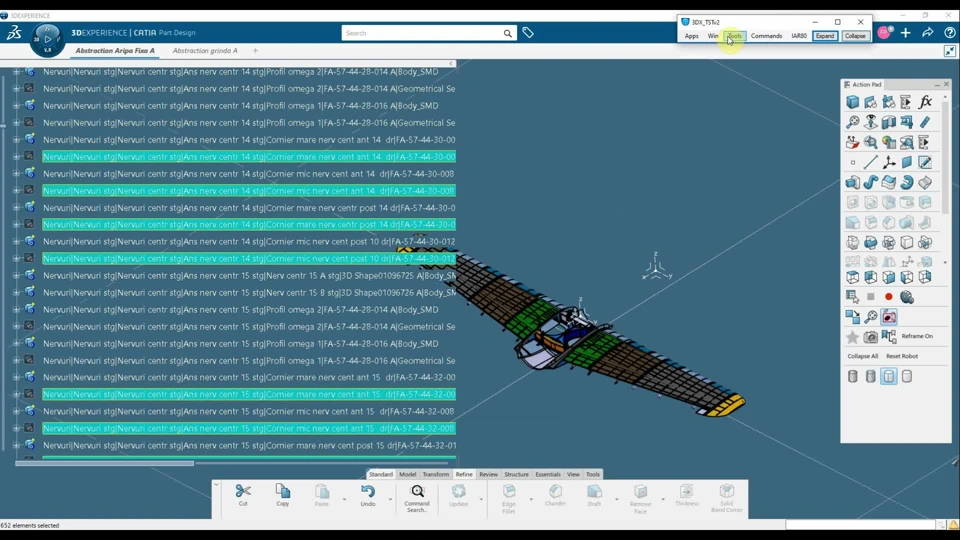
Task: Click the Action Pad vertical scrollbar
Action: (945, 157)
